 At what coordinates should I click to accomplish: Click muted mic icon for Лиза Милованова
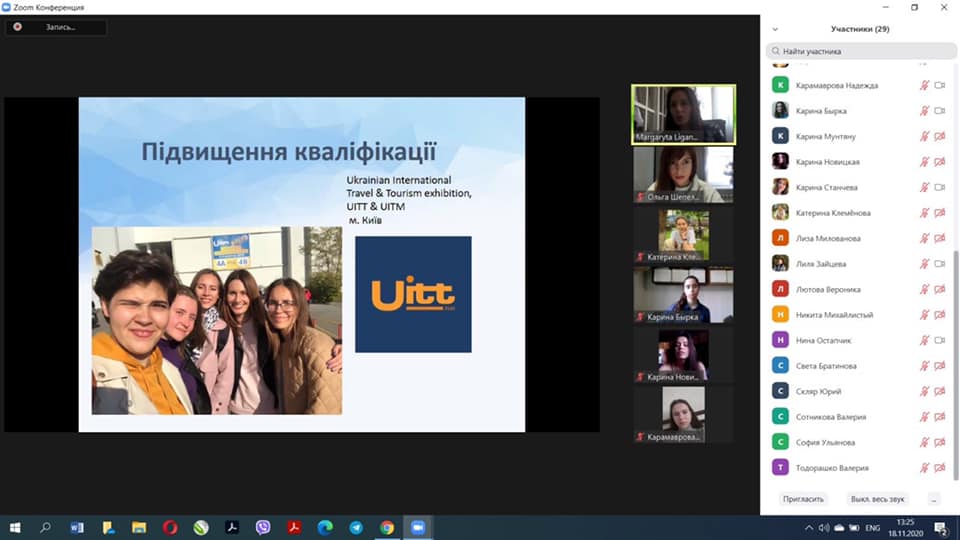tap(924, 238)
